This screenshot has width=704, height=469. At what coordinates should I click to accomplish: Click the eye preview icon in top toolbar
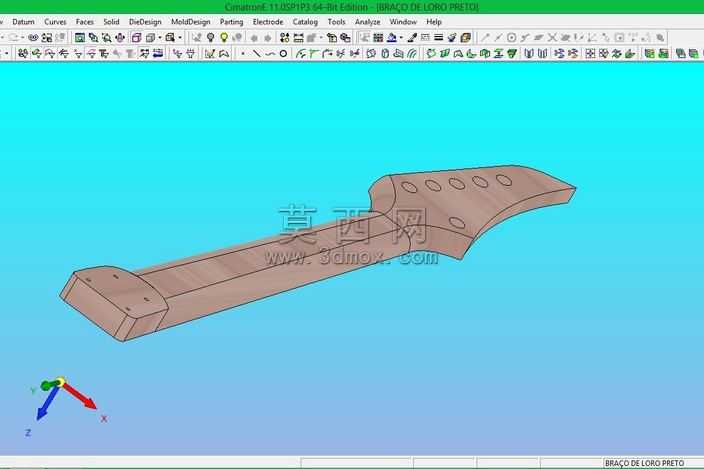click(33, 38)
